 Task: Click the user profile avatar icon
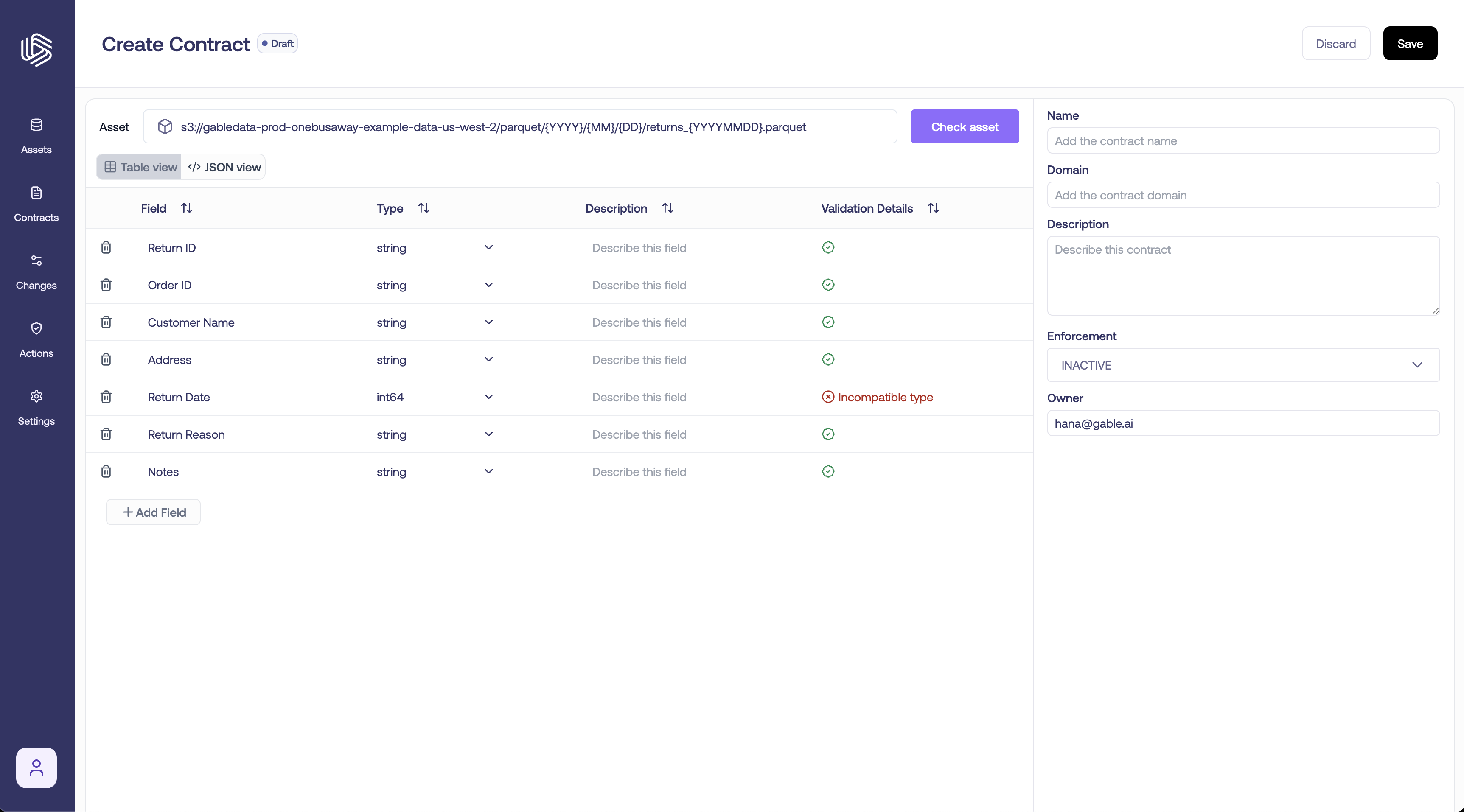pyautogui.click(x=36, y=767)
